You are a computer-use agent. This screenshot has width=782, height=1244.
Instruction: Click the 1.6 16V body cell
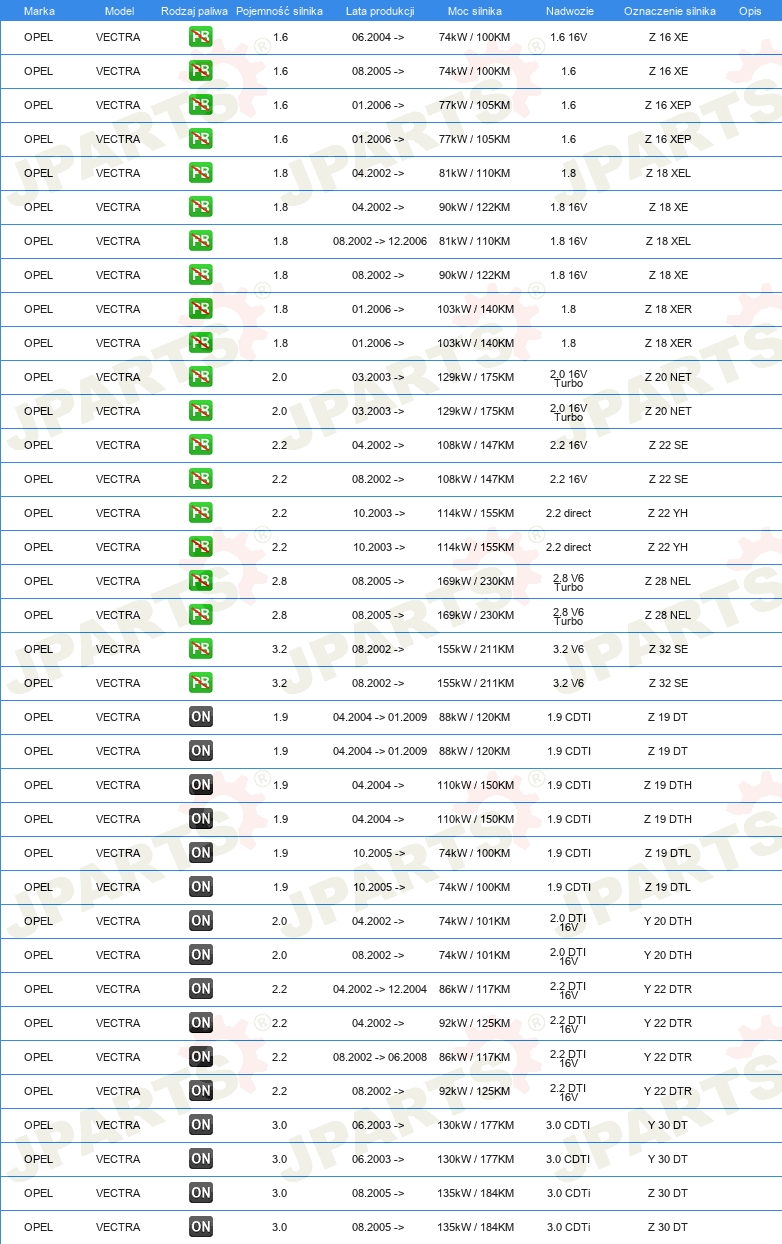(569, 37)
